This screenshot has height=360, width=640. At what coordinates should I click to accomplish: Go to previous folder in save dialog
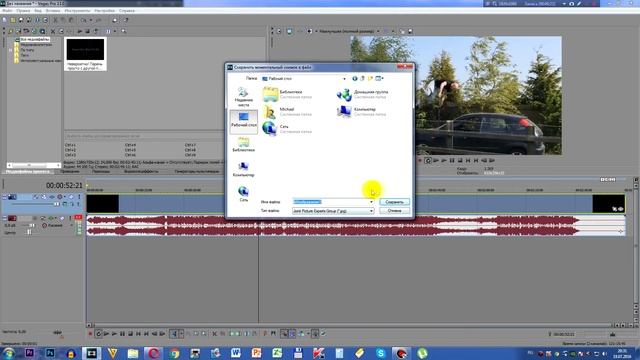[355, 78]
